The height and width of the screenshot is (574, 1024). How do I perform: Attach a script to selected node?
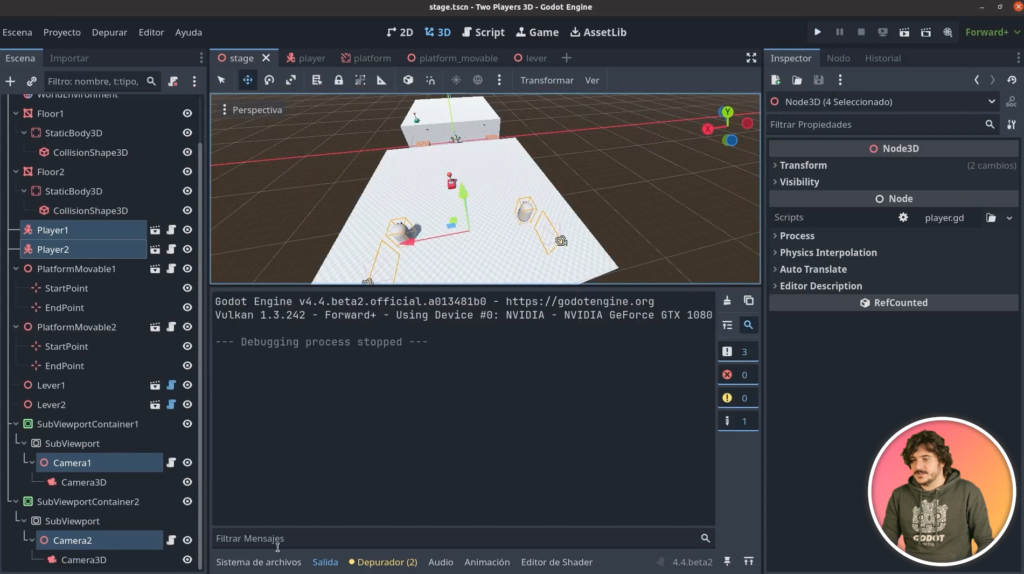(x=172, y=82)
